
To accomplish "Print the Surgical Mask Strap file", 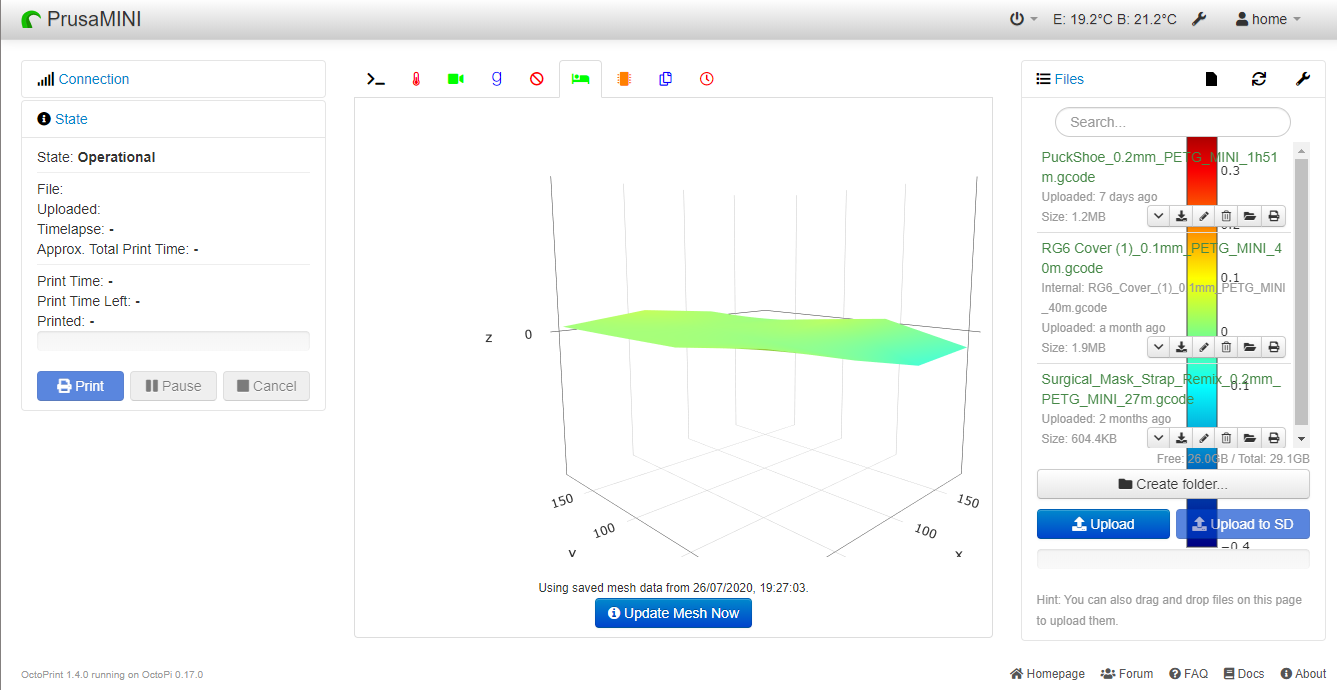I will pos(1274,437).
